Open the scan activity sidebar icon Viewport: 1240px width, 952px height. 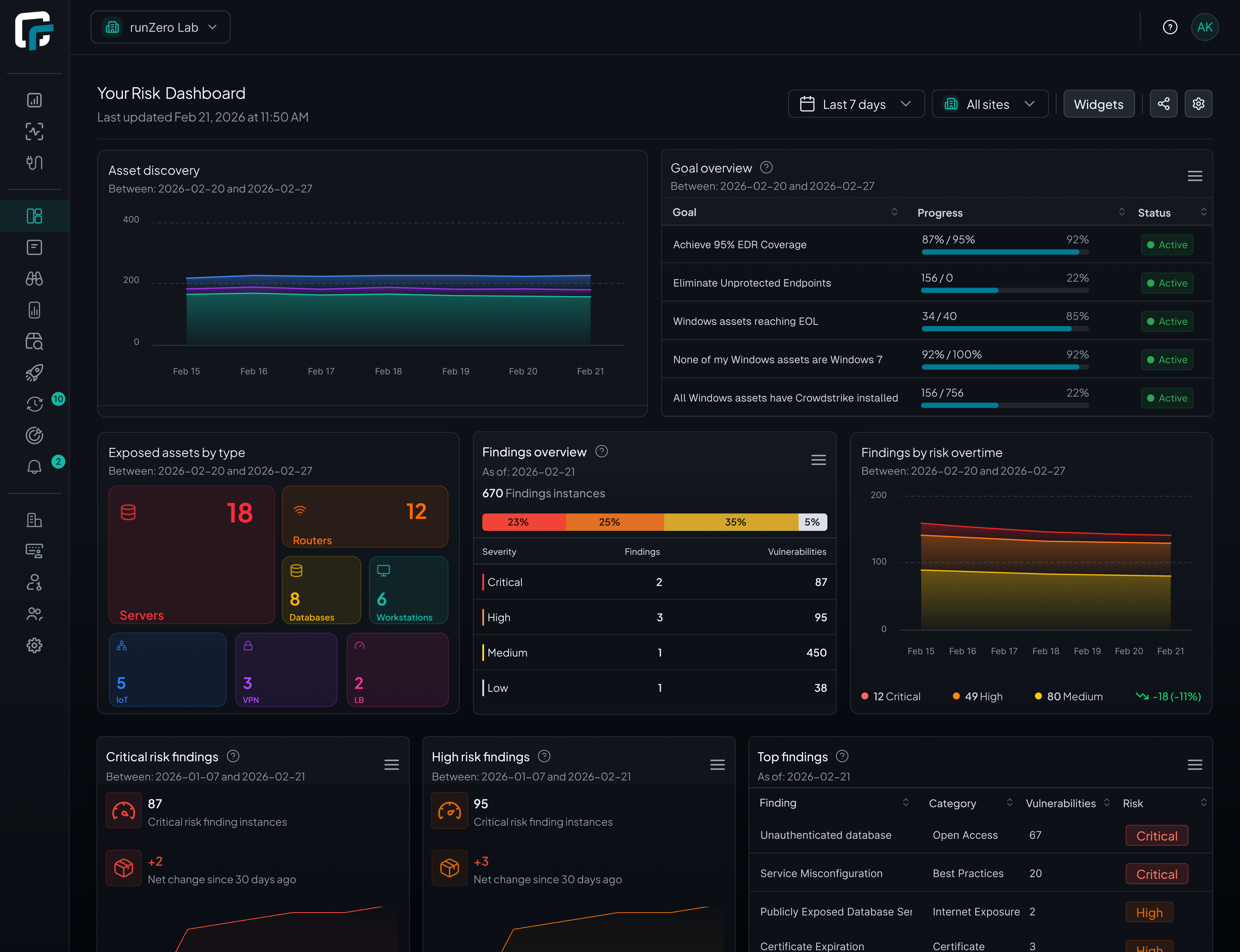click(x=35, y=132)
